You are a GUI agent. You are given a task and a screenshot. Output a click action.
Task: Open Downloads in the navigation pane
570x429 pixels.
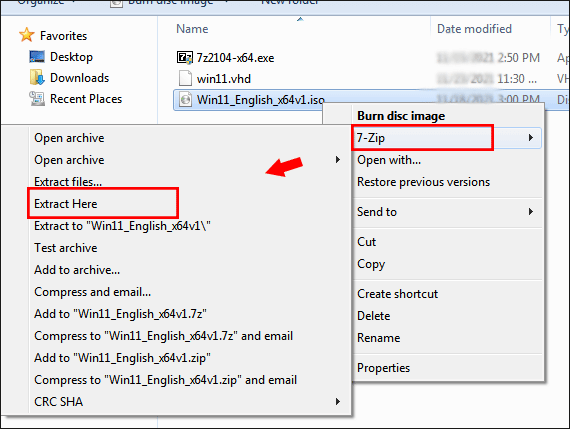[x=79, y=78]
